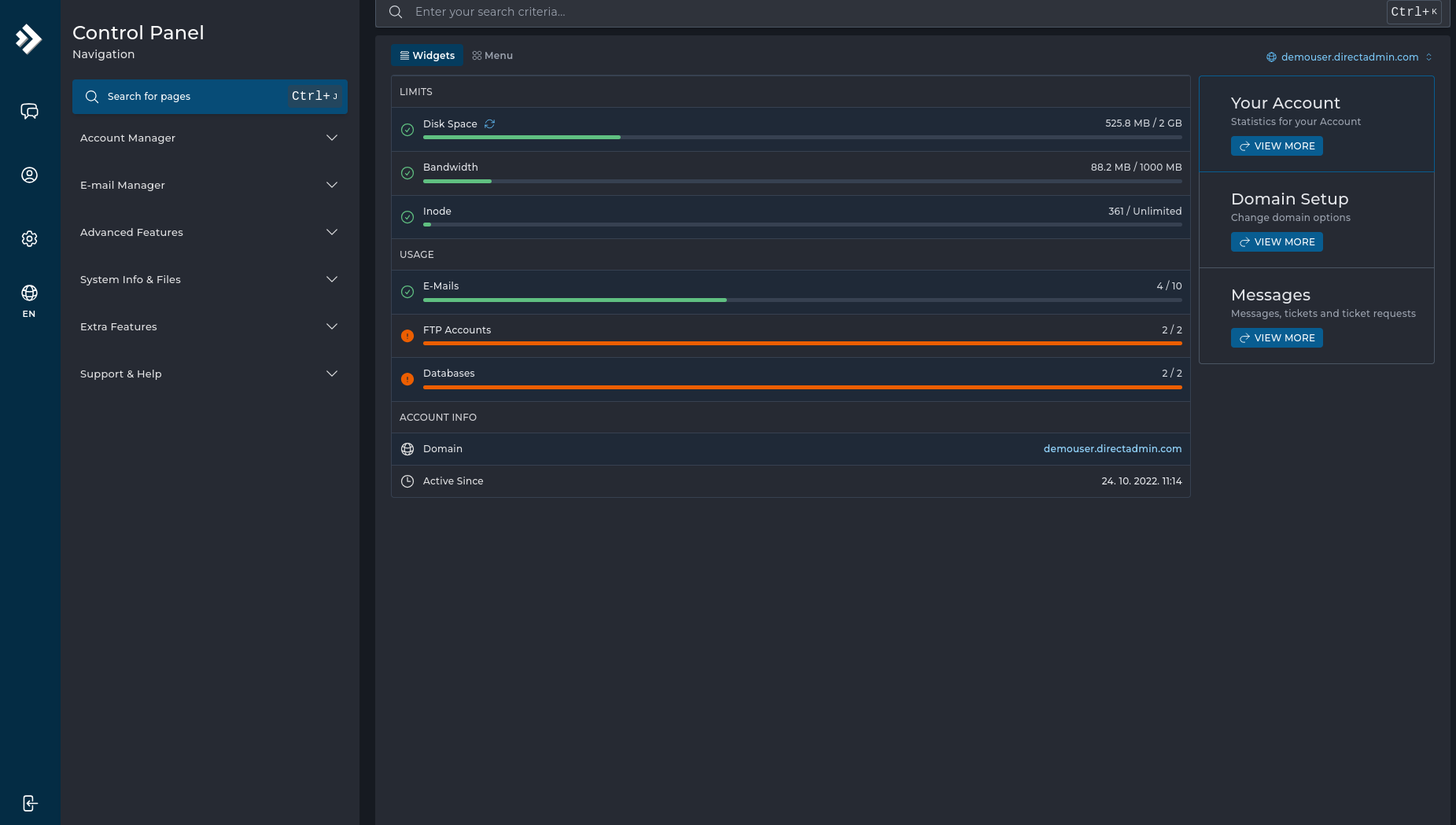Screen dimensions: 1456x825
Task: Click the magnifier icon in Search for pages
Action: click(x=92, y=97)
